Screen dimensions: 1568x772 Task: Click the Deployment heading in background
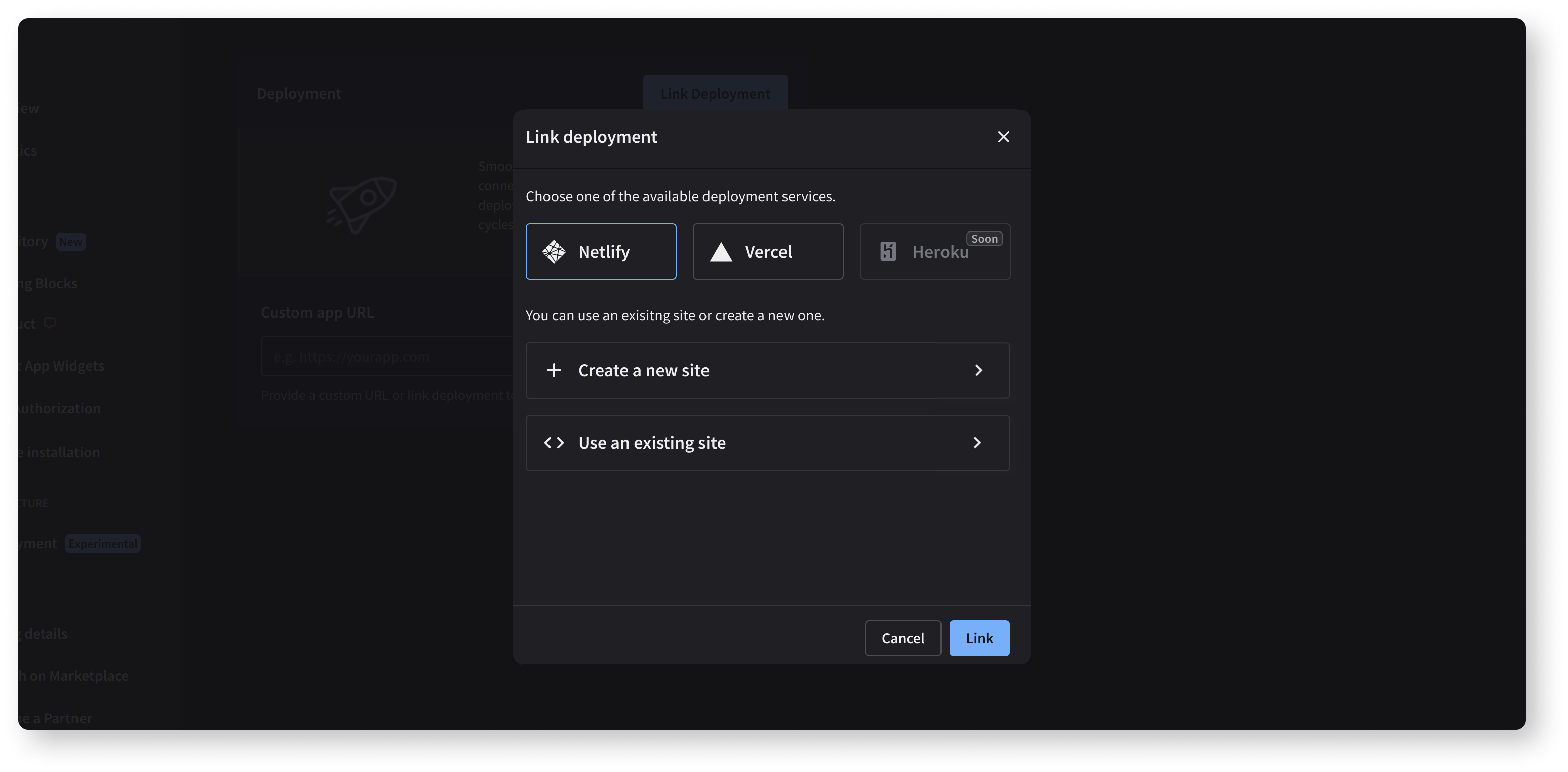[299, 93]
